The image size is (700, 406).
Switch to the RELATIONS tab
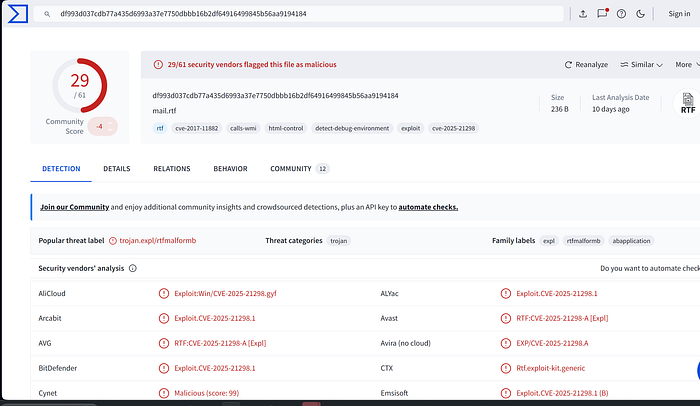(x=172, y=169)
